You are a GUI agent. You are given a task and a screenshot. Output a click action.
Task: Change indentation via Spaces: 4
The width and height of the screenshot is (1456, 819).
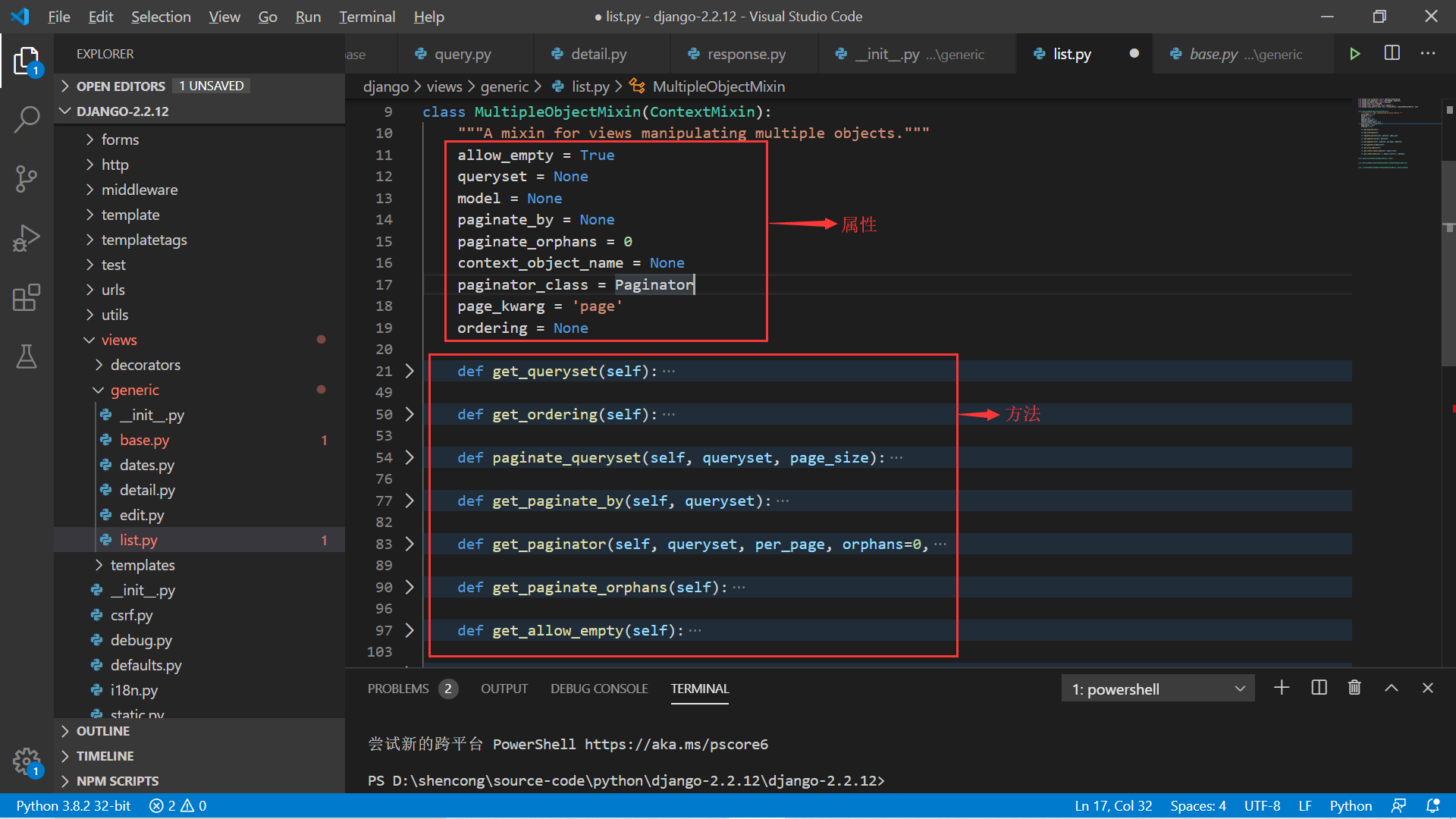[x=1198, y=805]
